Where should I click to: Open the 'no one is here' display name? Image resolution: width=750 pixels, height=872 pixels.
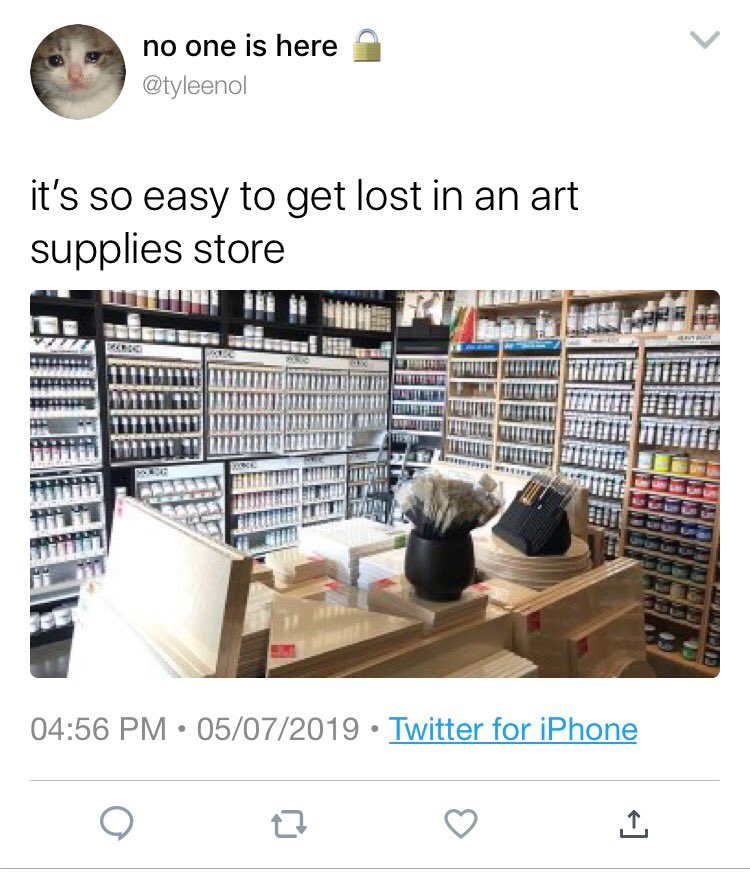[240, 46]
